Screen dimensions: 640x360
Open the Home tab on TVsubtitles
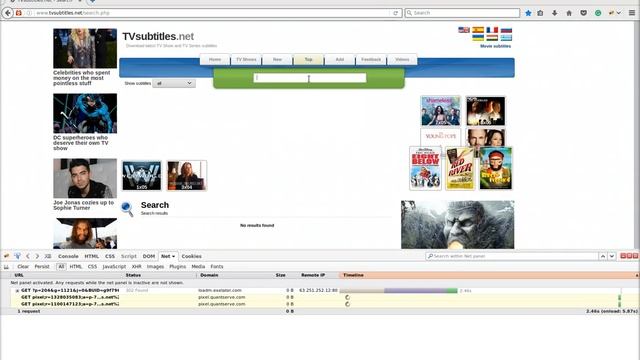click(215, 60)
